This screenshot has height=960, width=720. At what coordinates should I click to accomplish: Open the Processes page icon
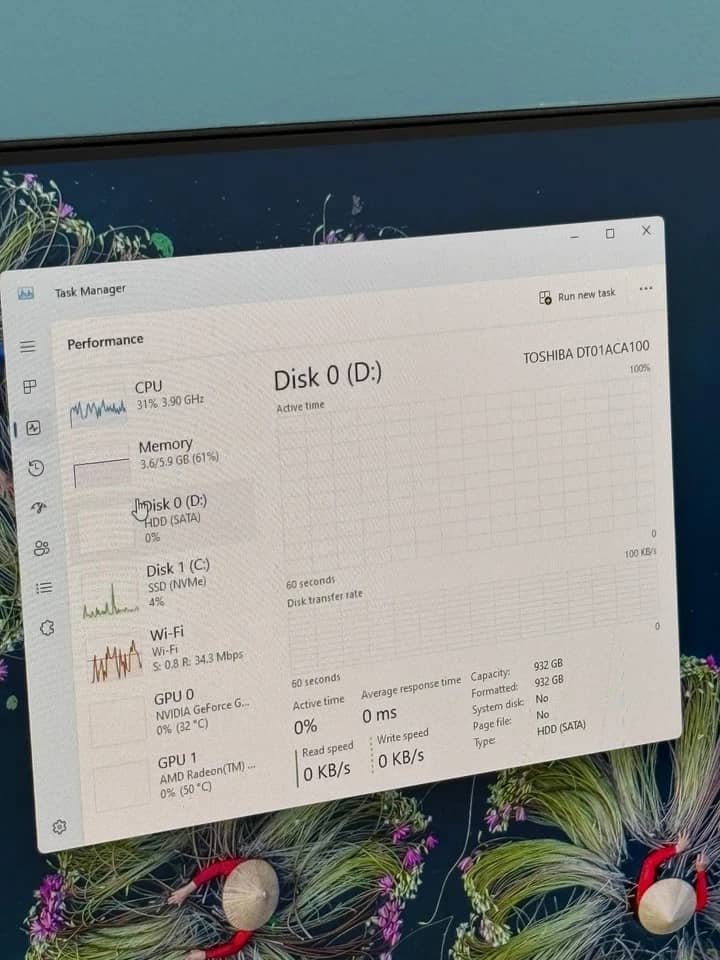(30, 386)
